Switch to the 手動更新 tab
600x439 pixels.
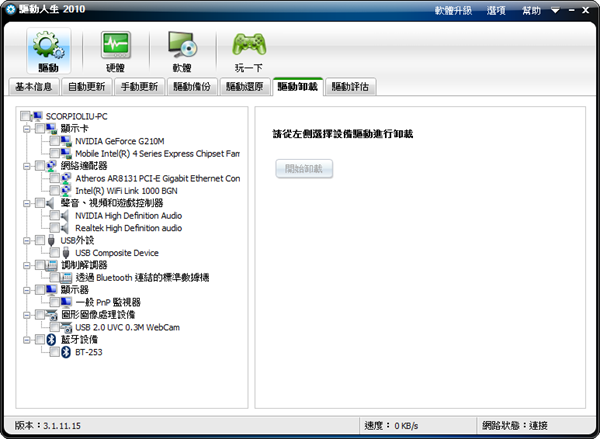(139, 87)
